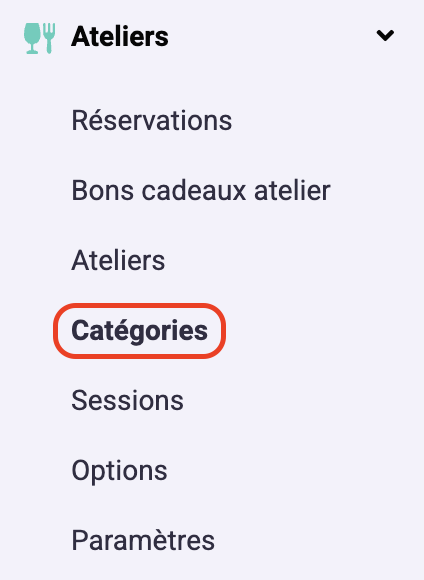Open the Réservations page
424x580 pixels.
[x=152, y=120]
